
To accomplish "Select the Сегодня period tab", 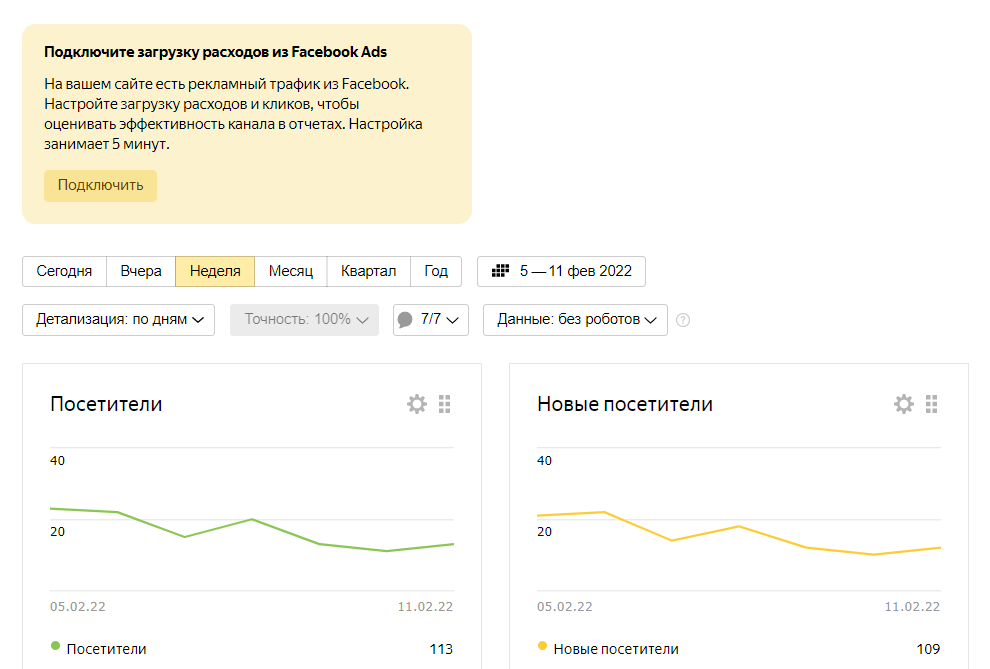I will (x=64, y=271).
